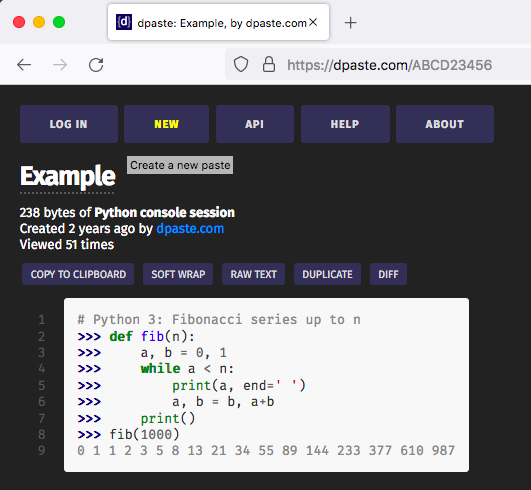Toggle SOFT WRAP for the paste
This screenshot has width=531, height=490.
pyautogui.click(x=178, y=274)
